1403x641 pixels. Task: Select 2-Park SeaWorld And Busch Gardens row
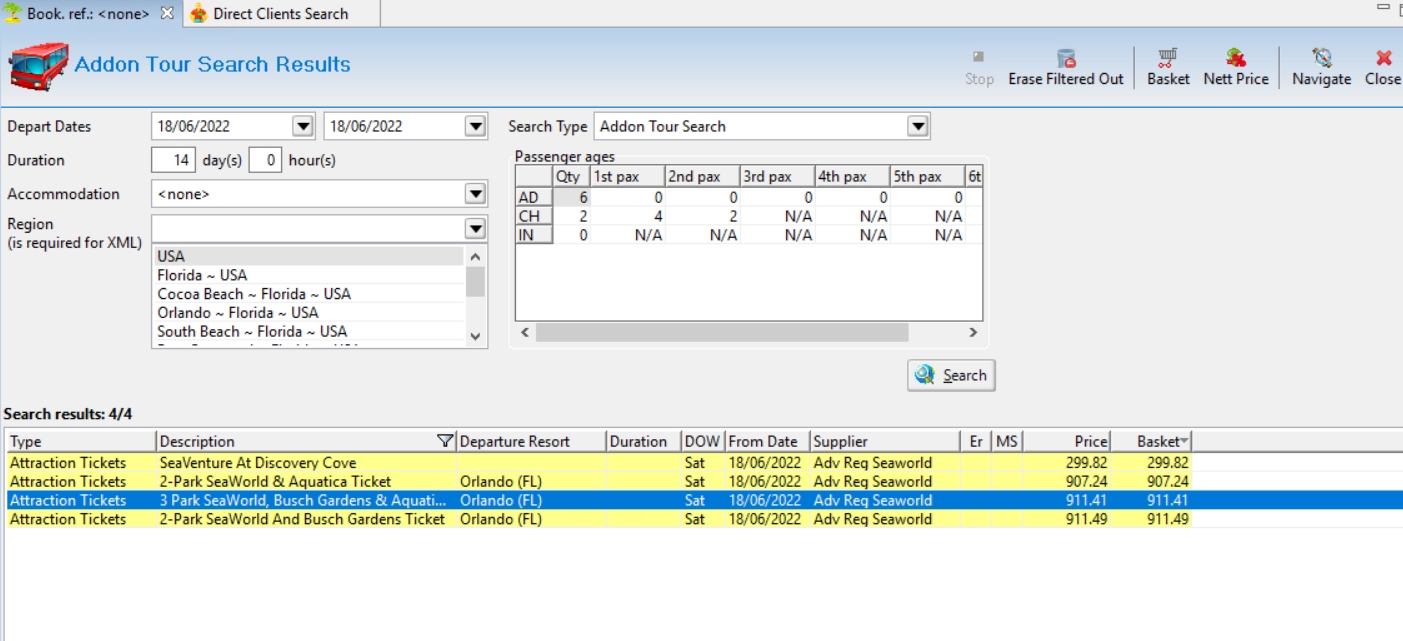click(702, 519)
